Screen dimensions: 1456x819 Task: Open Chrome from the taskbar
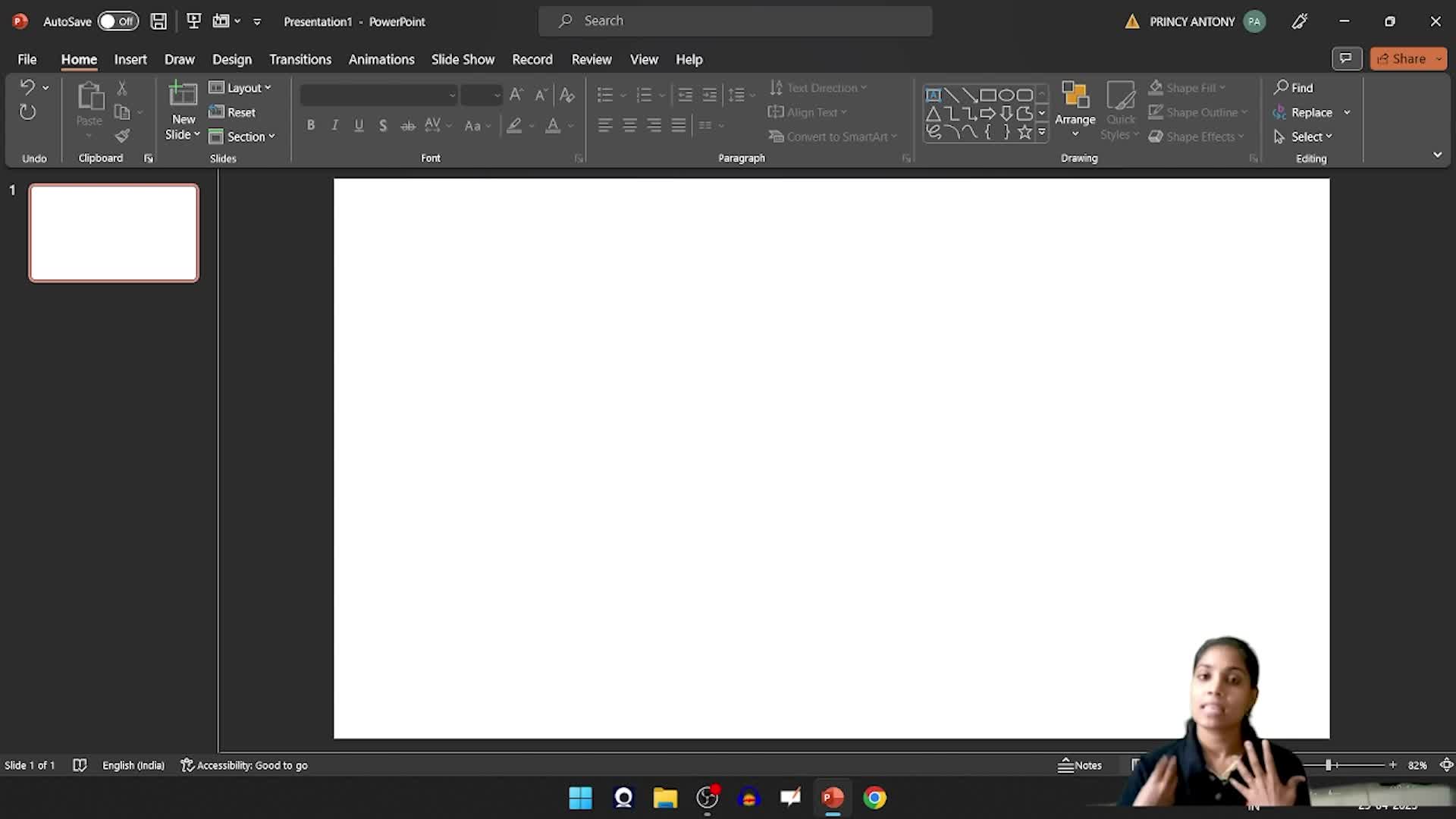(874, 798)
